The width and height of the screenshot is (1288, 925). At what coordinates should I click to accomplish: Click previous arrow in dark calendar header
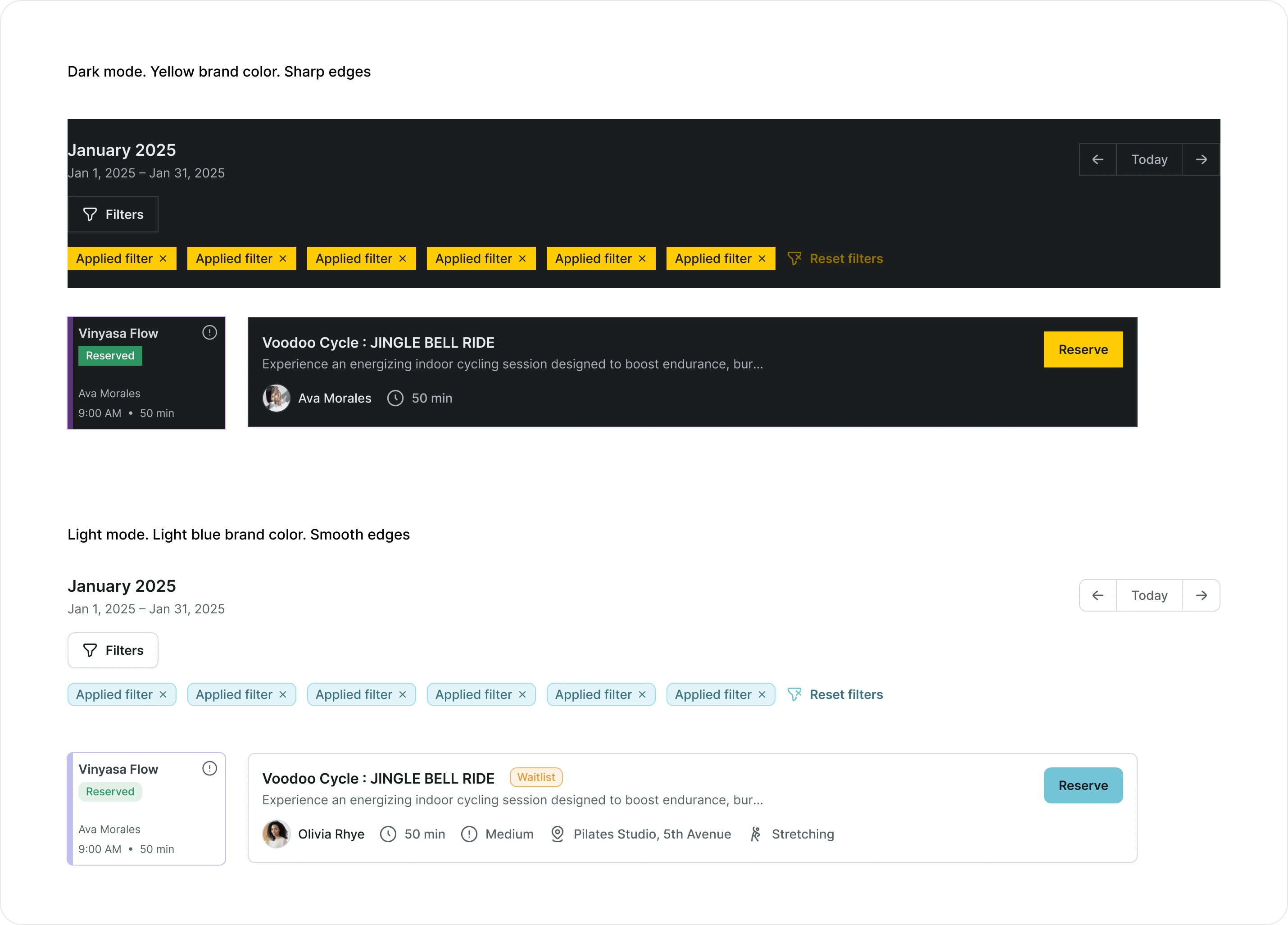pyautogui.click(x=1097, y=159)
